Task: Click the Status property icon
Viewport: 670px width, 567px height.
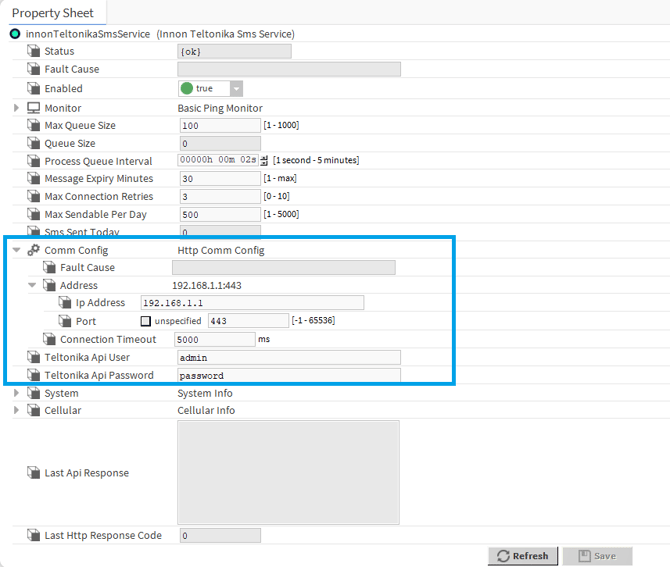Action: 33,51
